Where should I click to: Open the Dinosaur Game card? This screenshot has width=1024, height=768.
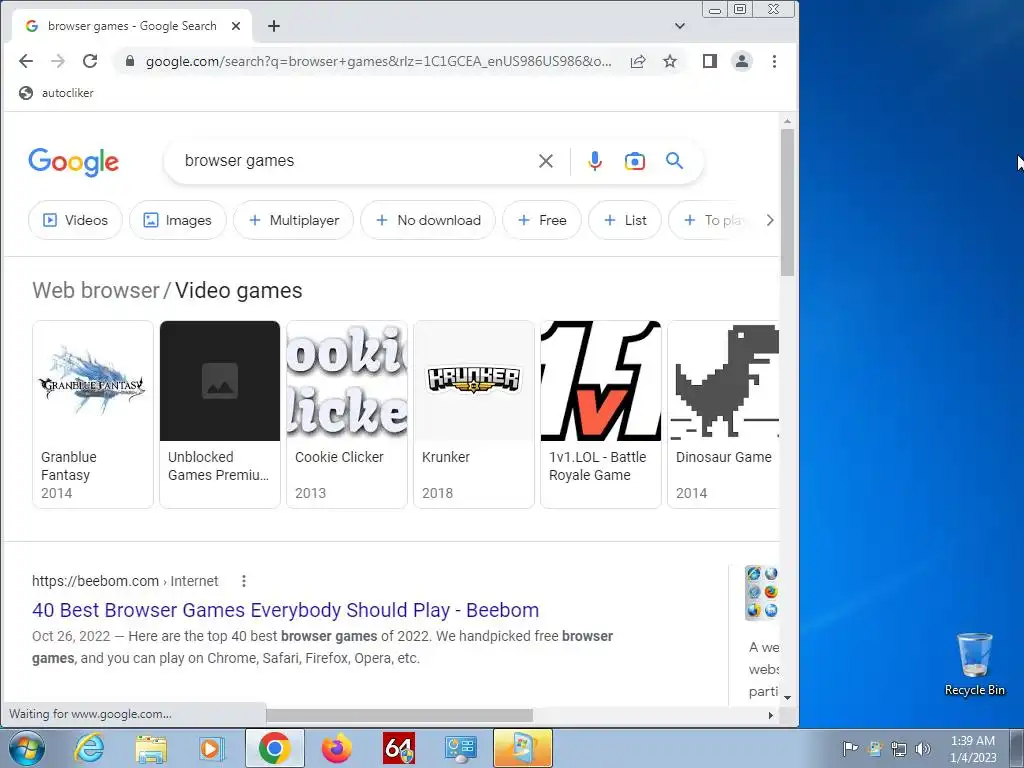point(724,414)
